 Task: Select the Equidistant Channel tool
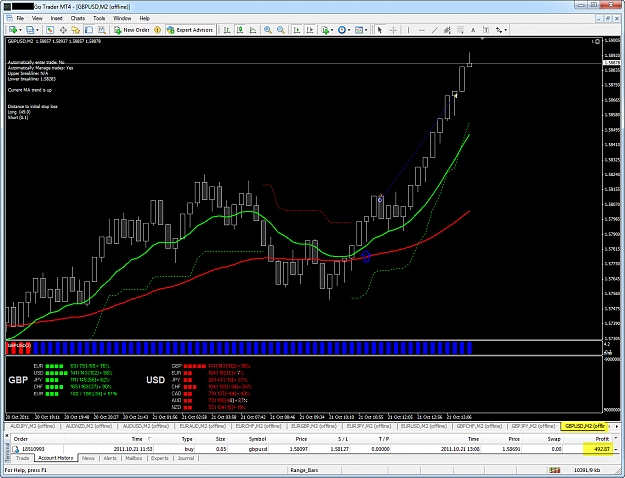[x=447, y=30]
